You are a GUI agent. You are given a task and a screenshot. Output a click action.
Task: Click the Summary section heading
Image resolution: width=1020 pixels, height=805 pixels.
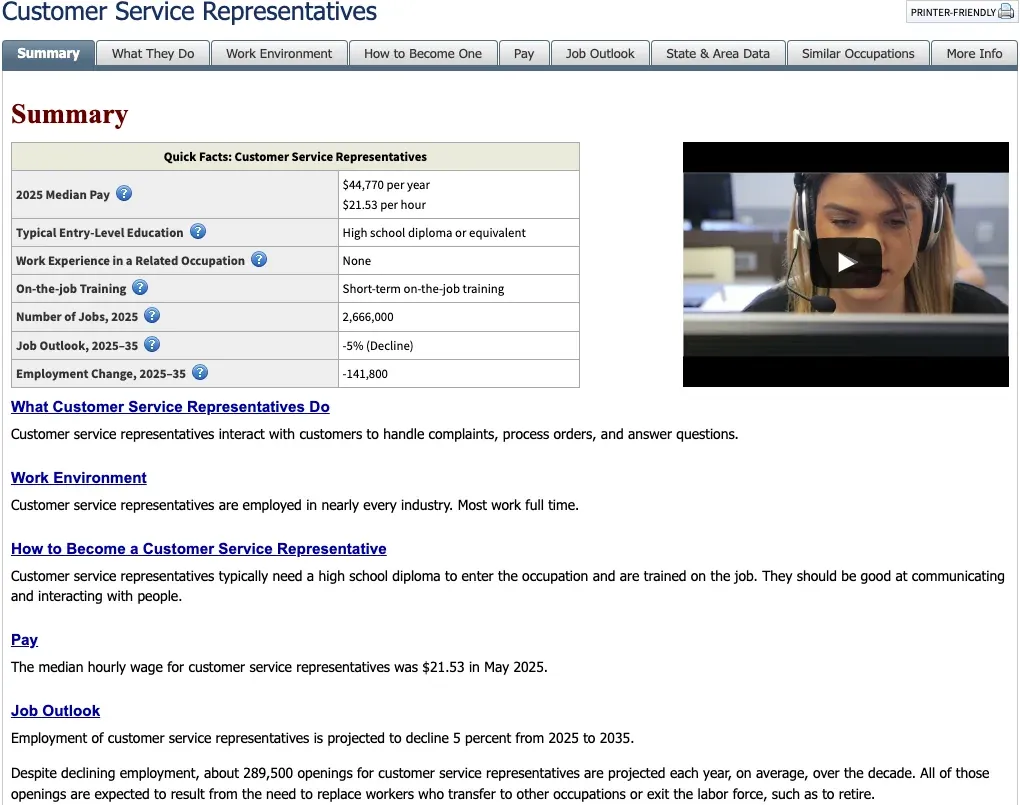tap(70, 114)
